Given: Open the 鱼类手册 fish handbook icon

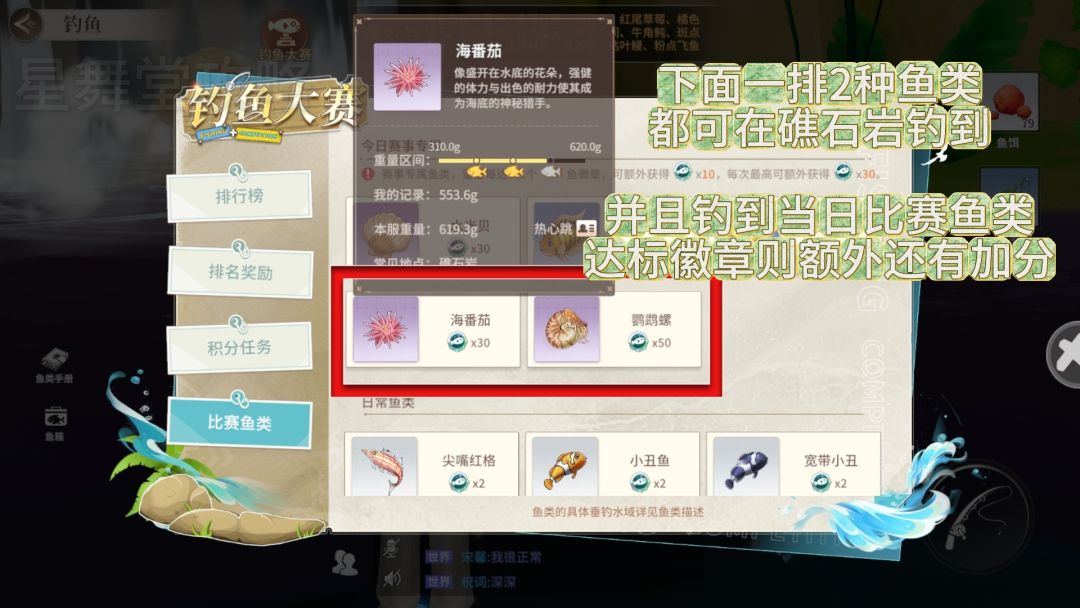Looking at the screenshot, I should coord(54,366).
